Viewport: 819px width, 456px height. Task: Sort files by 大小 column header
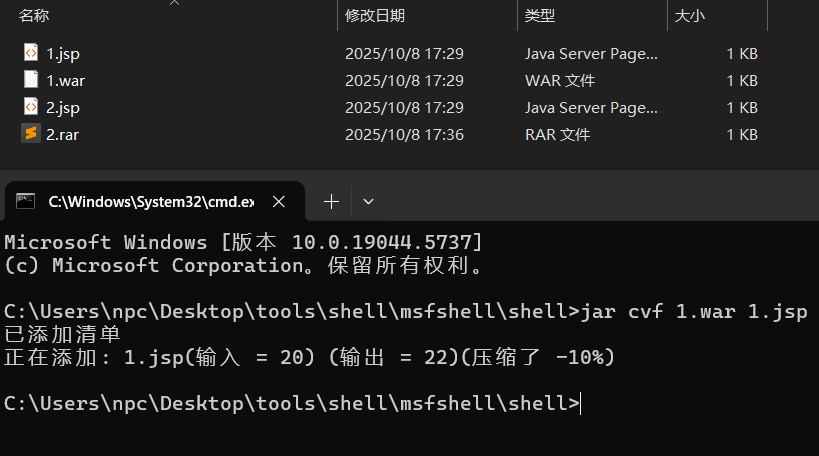pos(690,16)
